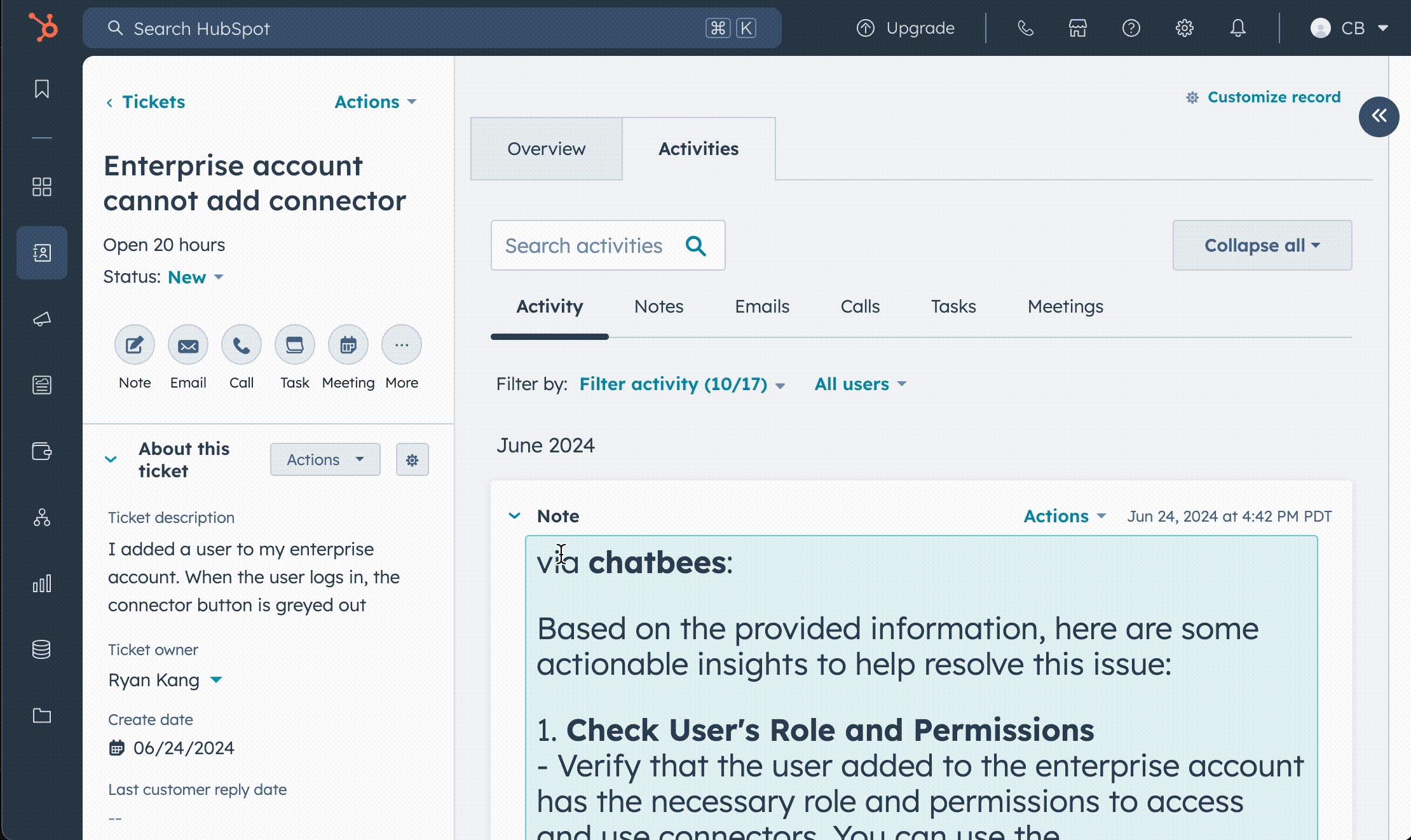Viewport: 1411px width, 840px height.
Task: Select the Emails activity tab
Action: (x=761, y=306)
